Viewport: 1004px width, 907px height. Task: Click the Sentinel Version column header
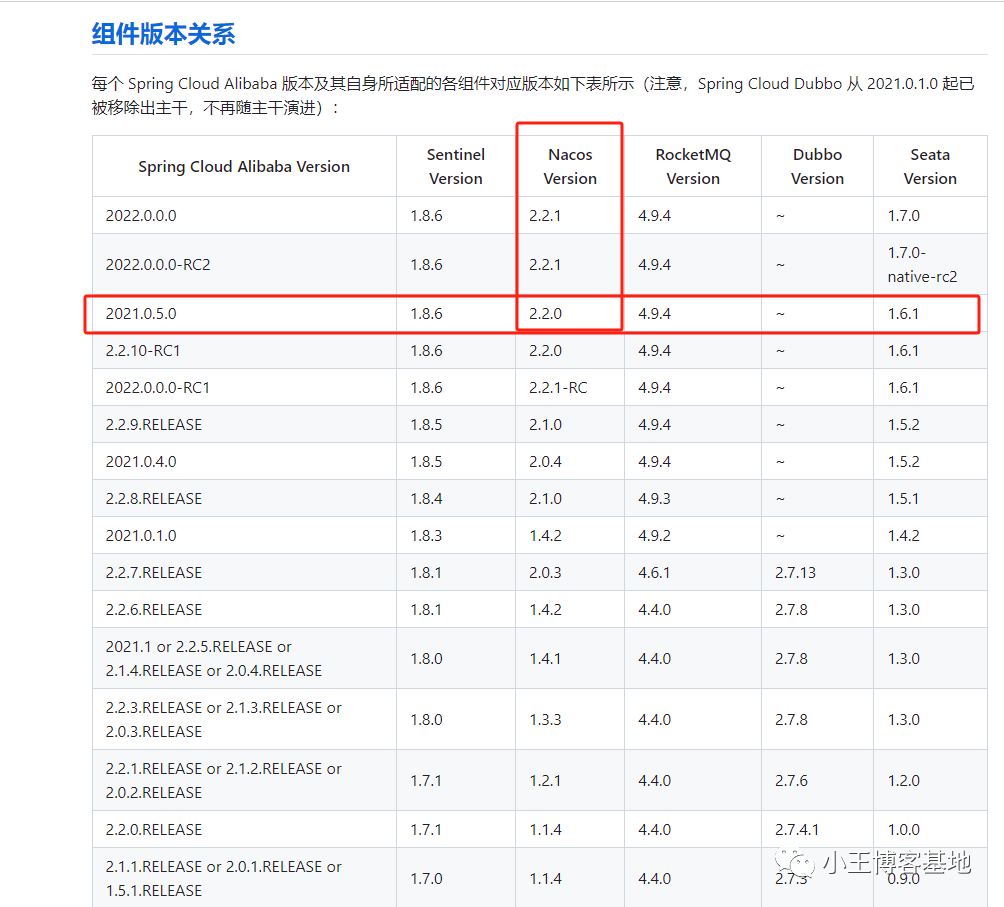click(x=455, y=167)
